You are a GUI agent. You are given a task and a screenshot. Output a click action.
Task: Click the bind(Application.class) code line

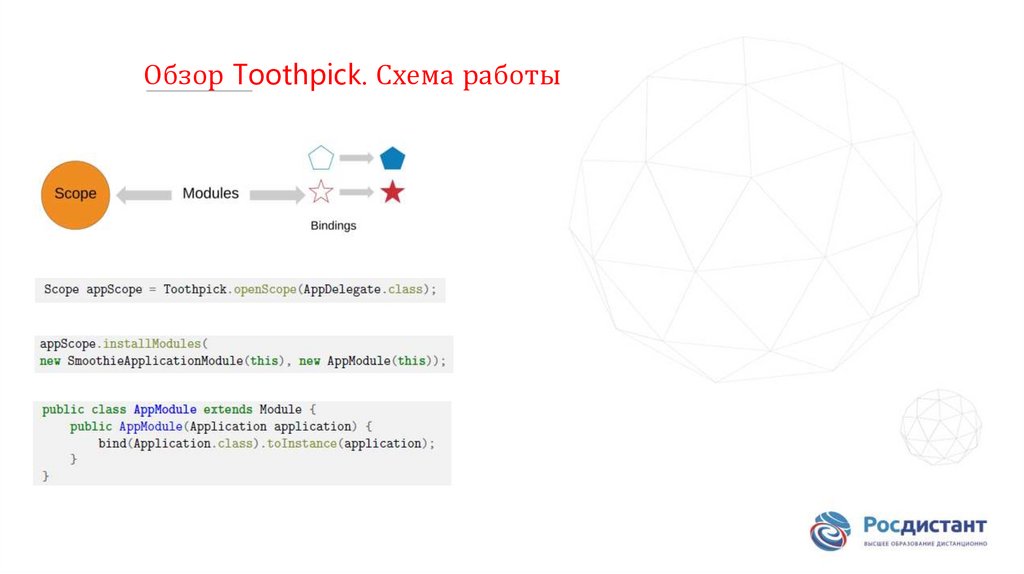[x=266, y=443]
